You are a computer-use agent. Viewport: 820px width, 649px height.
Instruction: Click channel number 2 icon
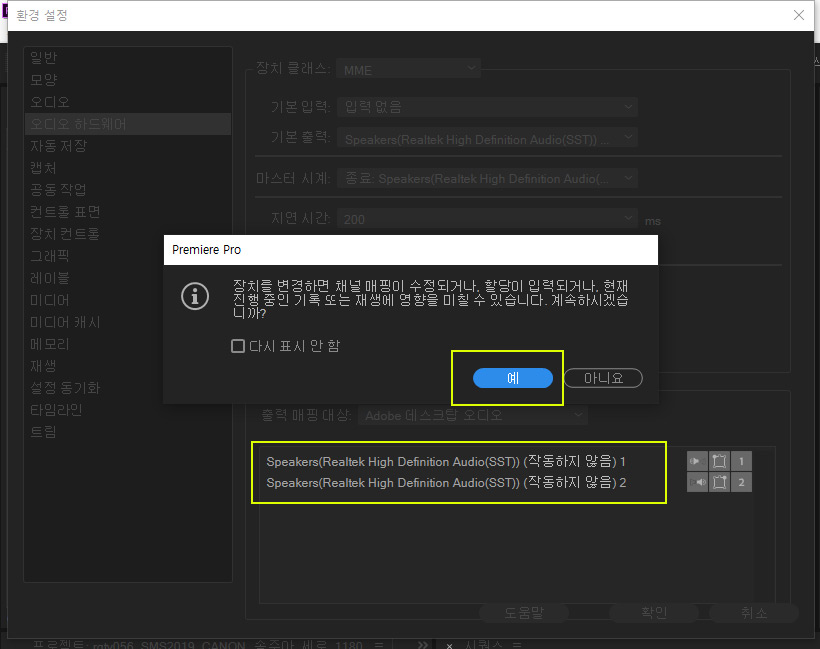pyautogui.click(x=742, y=482)
